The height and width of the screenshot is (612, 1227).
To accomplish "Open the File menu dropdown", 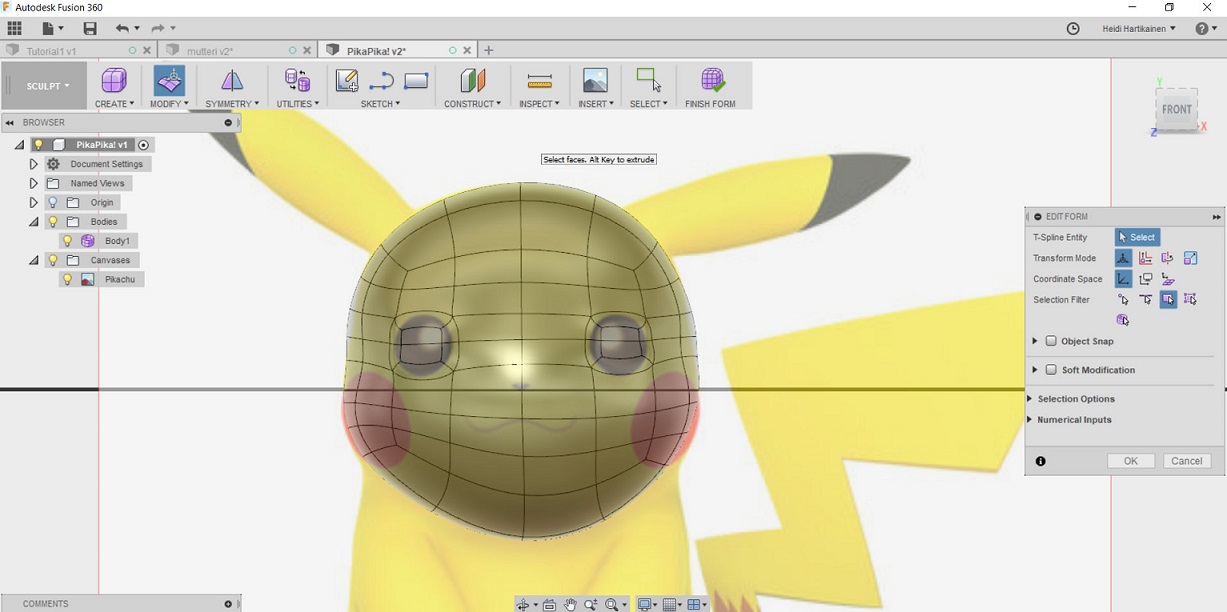I will (x=52, y=29).
